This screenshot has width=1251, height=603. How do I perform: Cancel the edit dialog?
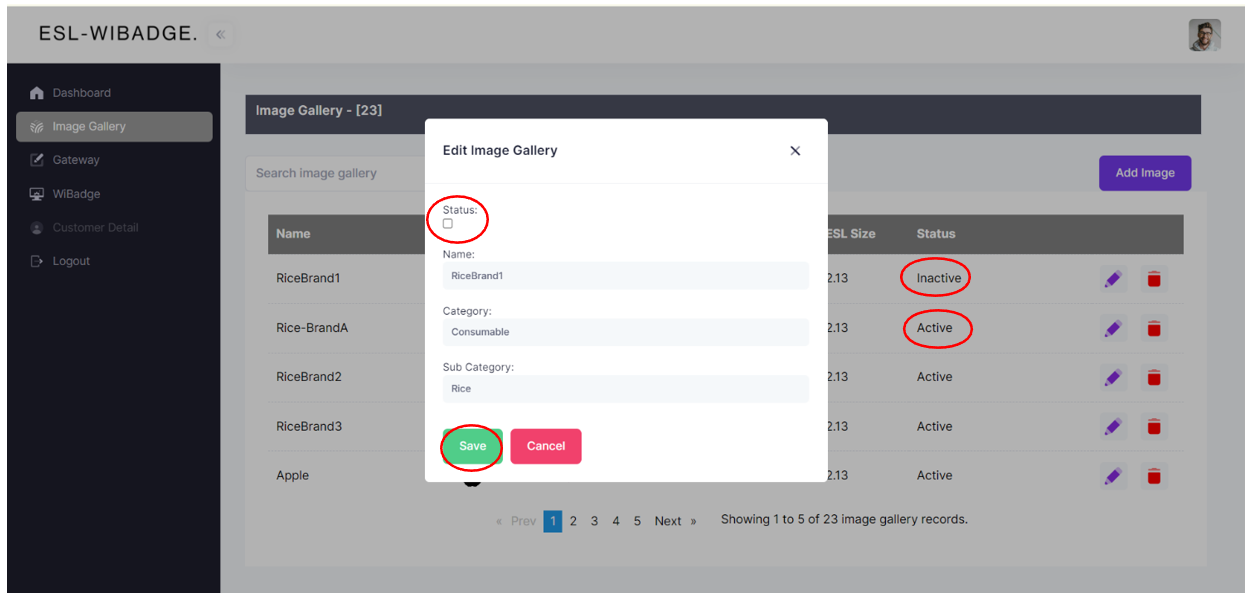point(545,446)
